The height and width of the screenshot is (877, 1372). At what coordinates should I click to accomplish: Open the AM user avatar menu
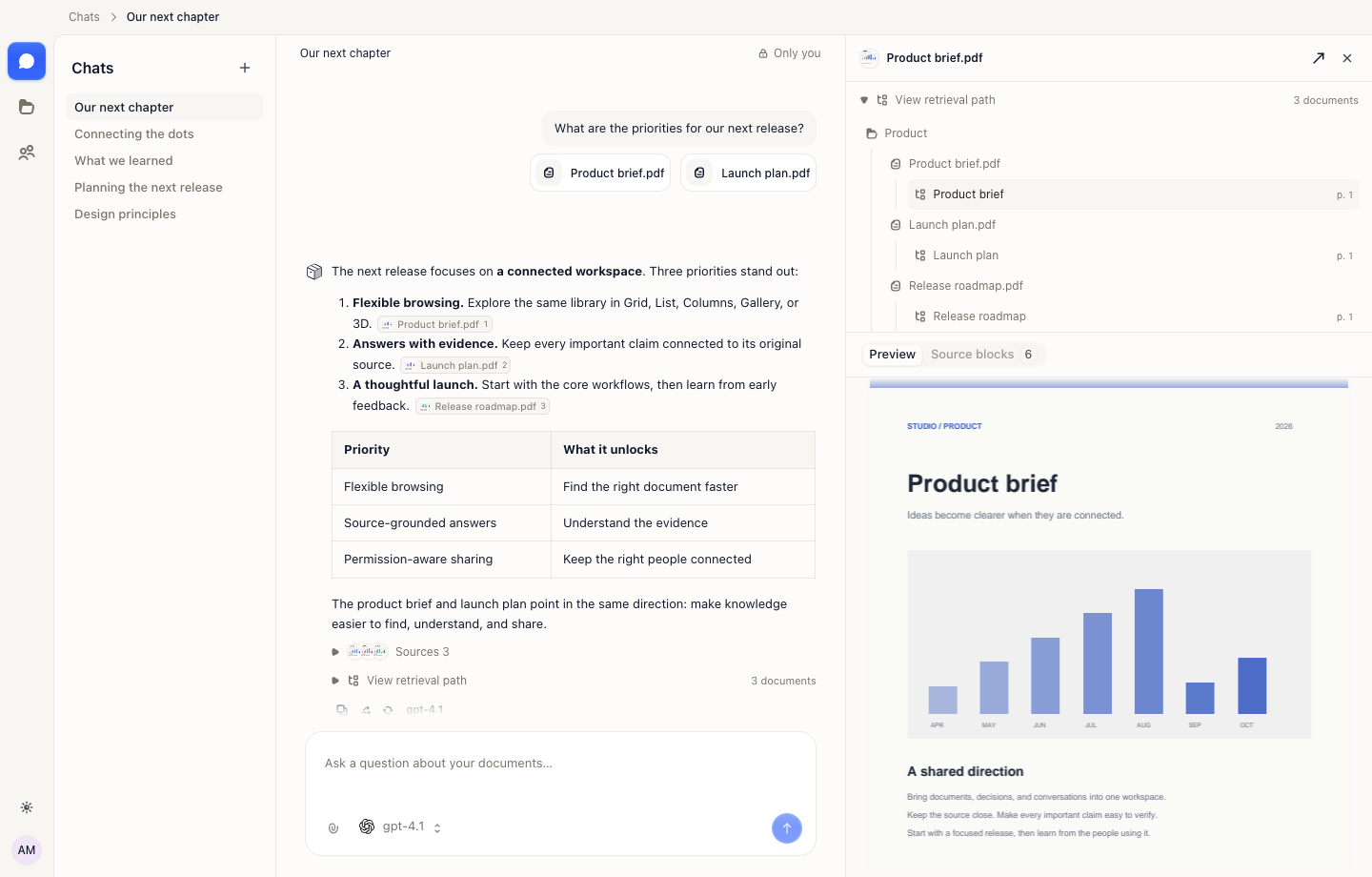pos(27,850)
